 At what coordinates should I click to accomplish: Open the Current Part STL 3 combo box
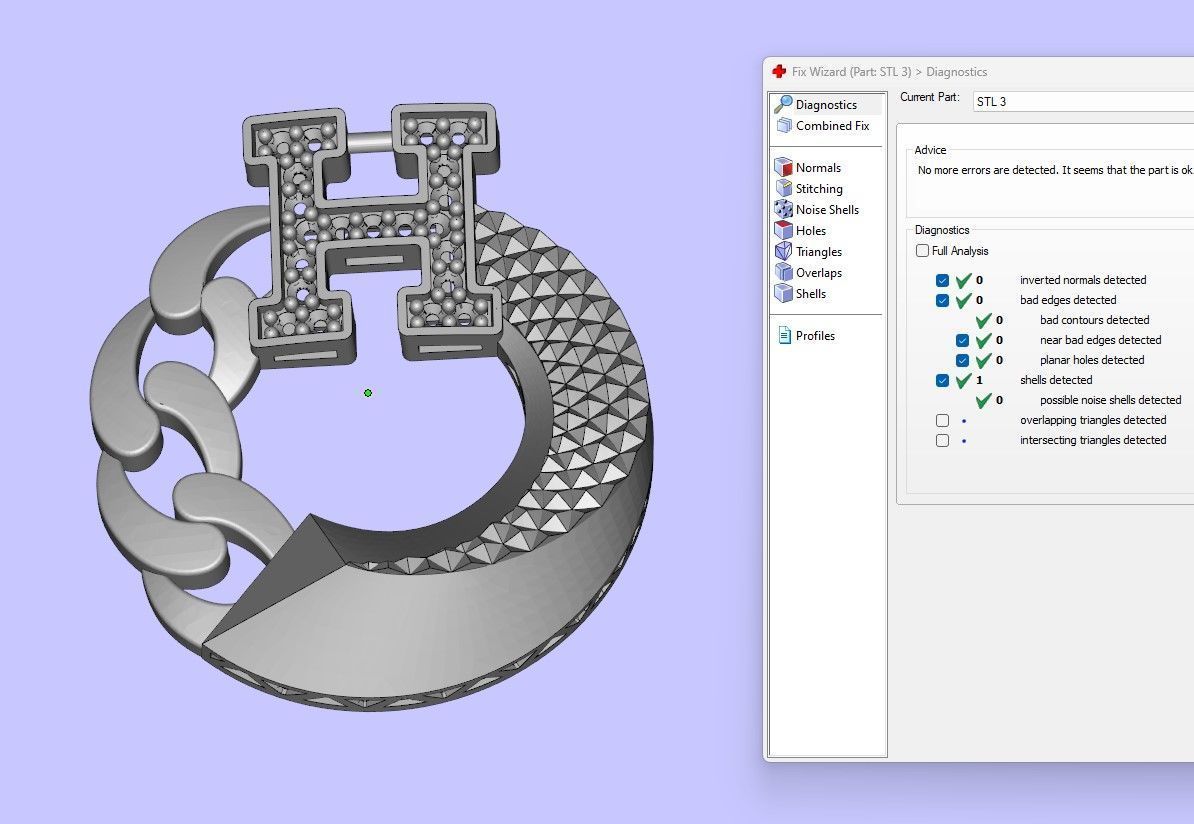[1083, 101]
